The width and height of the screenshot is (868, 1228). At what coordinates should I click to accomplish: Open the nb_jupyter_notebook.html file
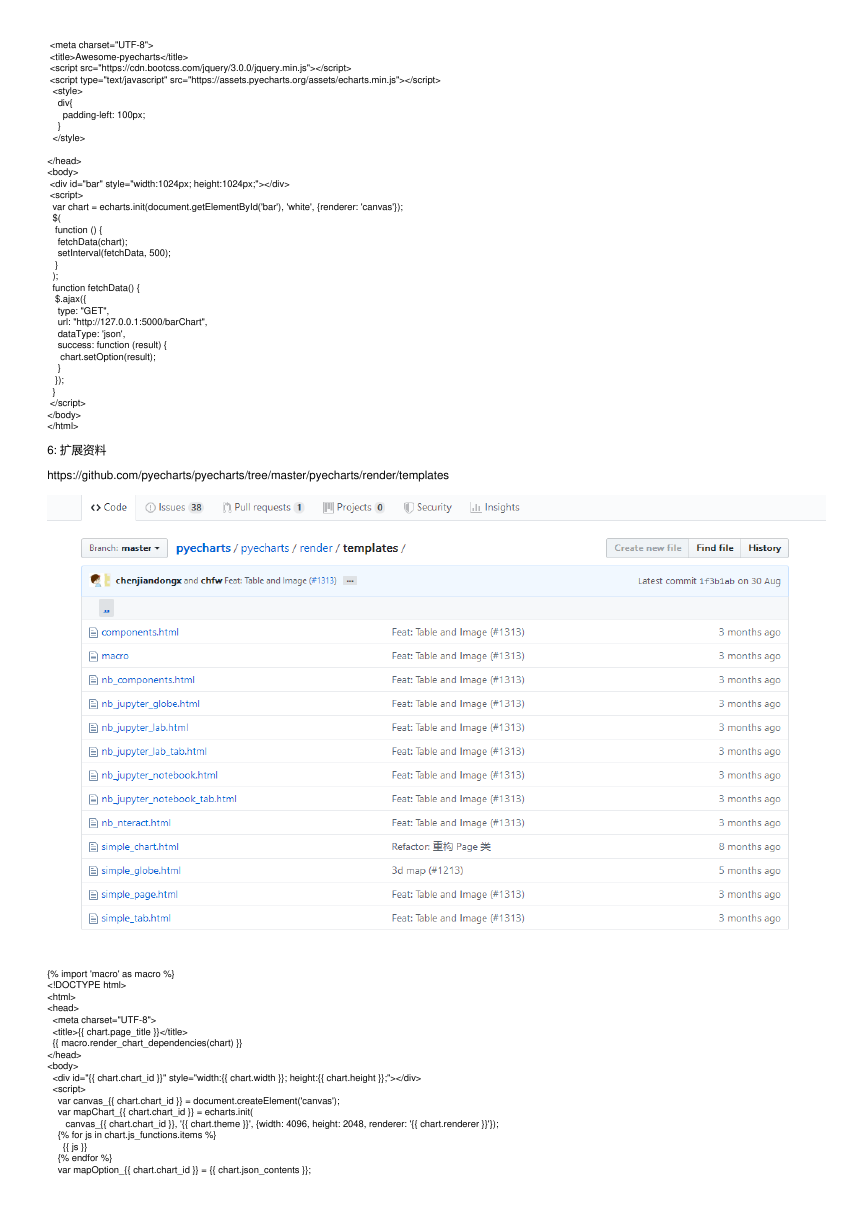159,775
